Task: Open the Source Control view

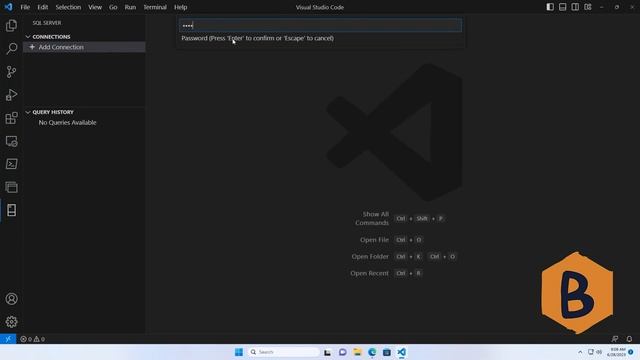Action: [11, 72]
